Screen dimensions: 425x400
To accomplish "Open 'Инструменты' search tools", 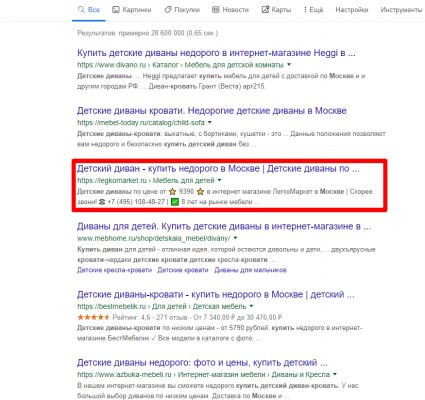I will (401, 10).
